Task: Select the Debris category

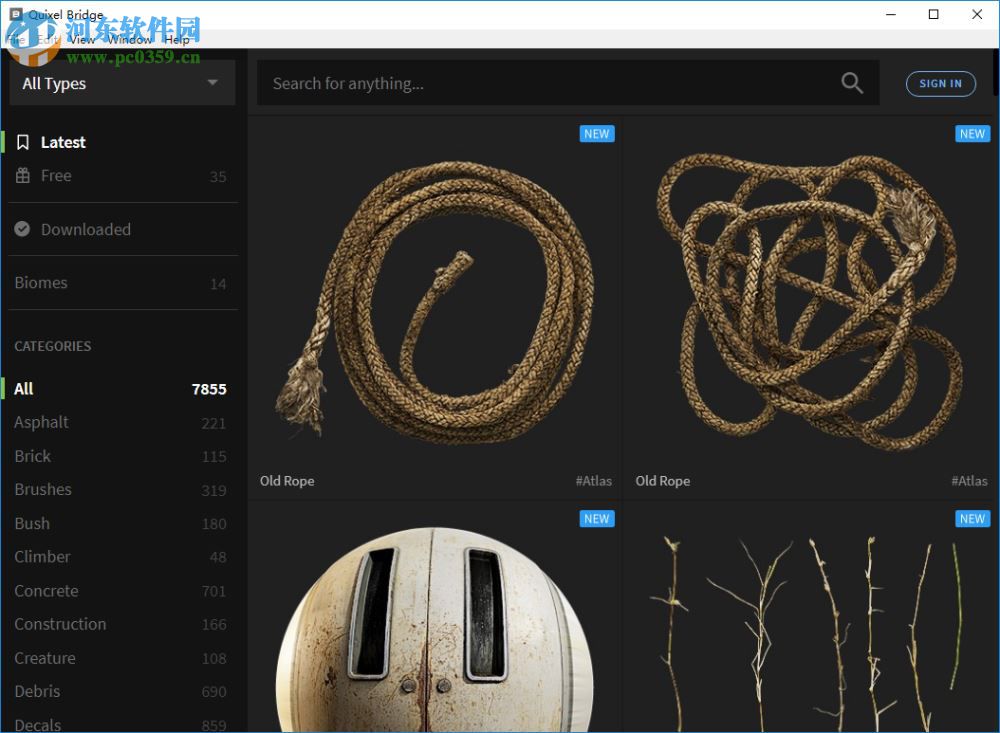Action: pyautogui.click(x=121, y=691)
